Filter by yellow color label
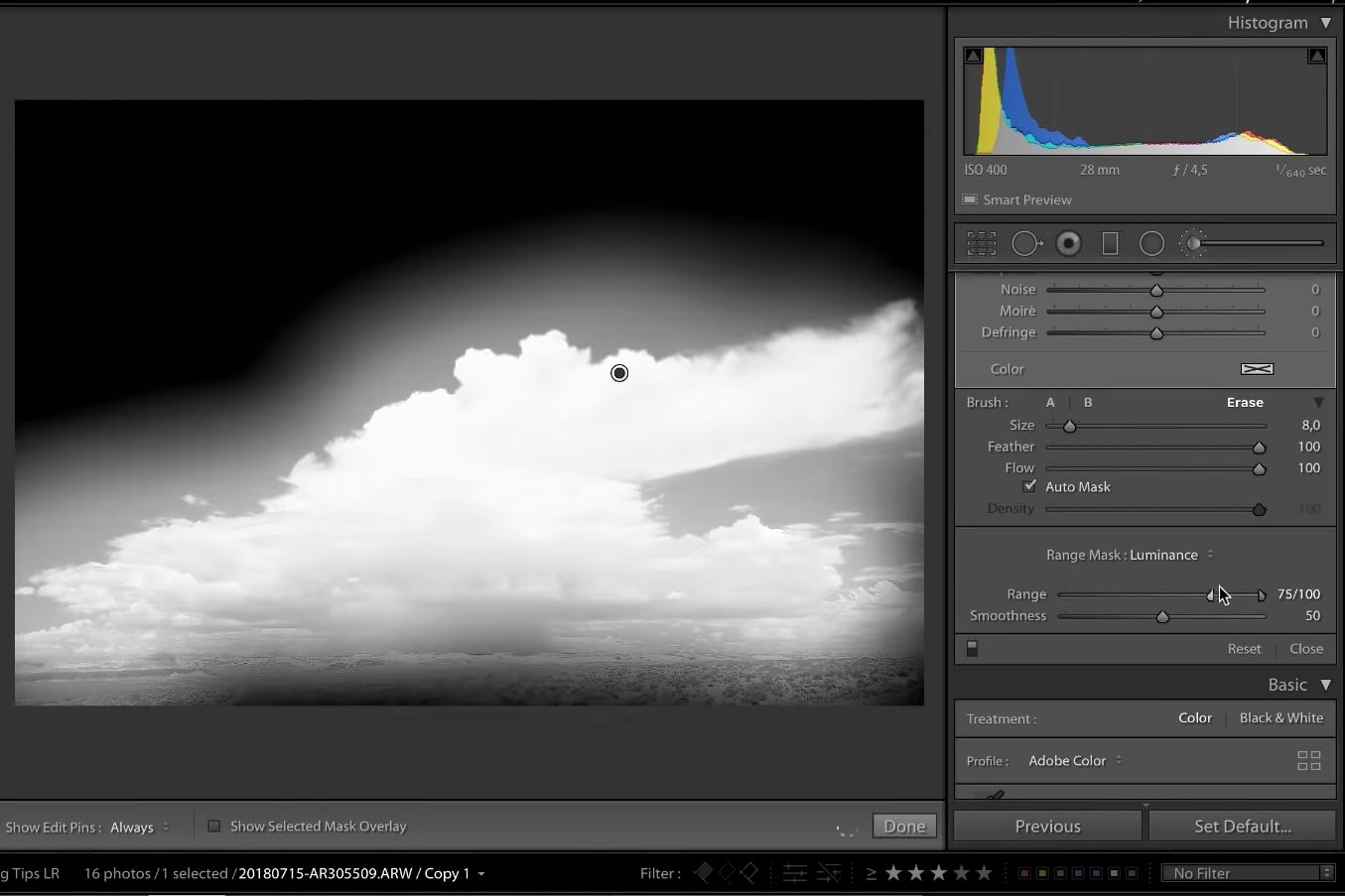The image size is (1345, 896). coord(1042,873)
